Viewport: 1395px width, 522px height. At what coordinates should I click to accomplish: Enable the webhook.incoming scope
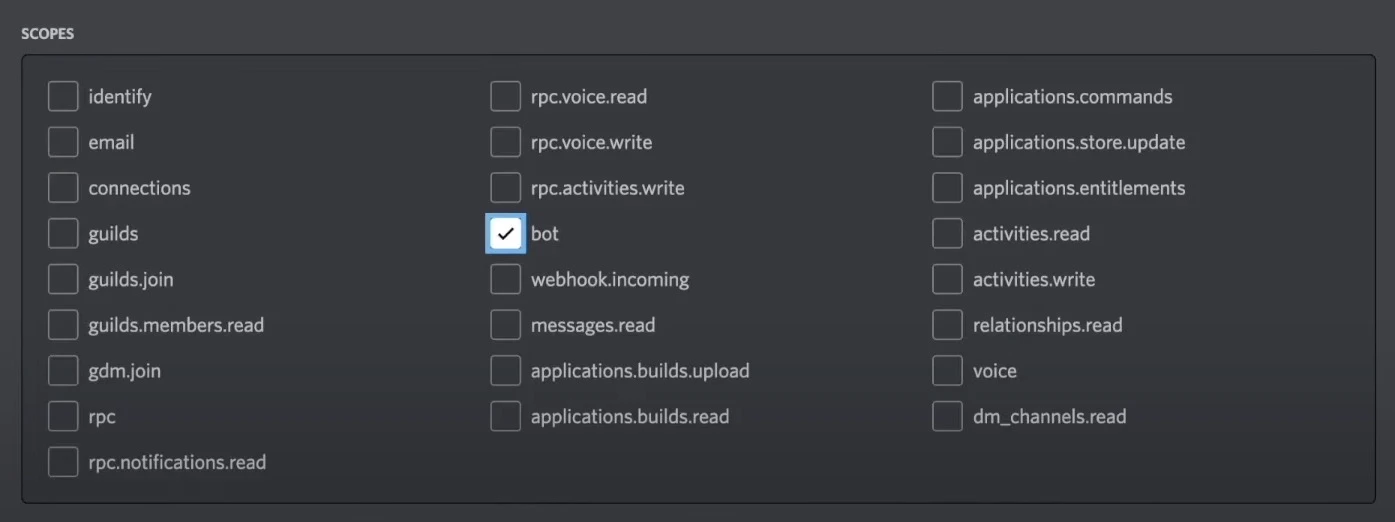pyautogui.click(x=505, y=280)
